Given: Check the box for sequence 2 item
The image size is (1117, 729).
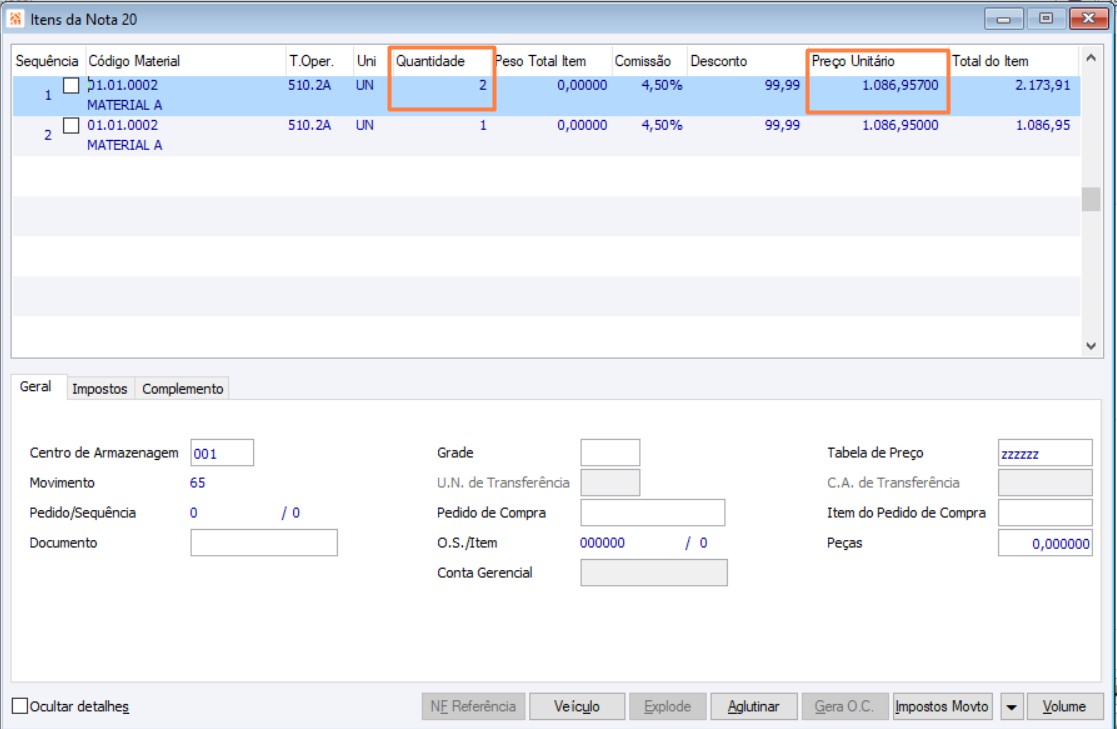Looking at the screenshot, I should pyautogui.click(x=71, y=125).
